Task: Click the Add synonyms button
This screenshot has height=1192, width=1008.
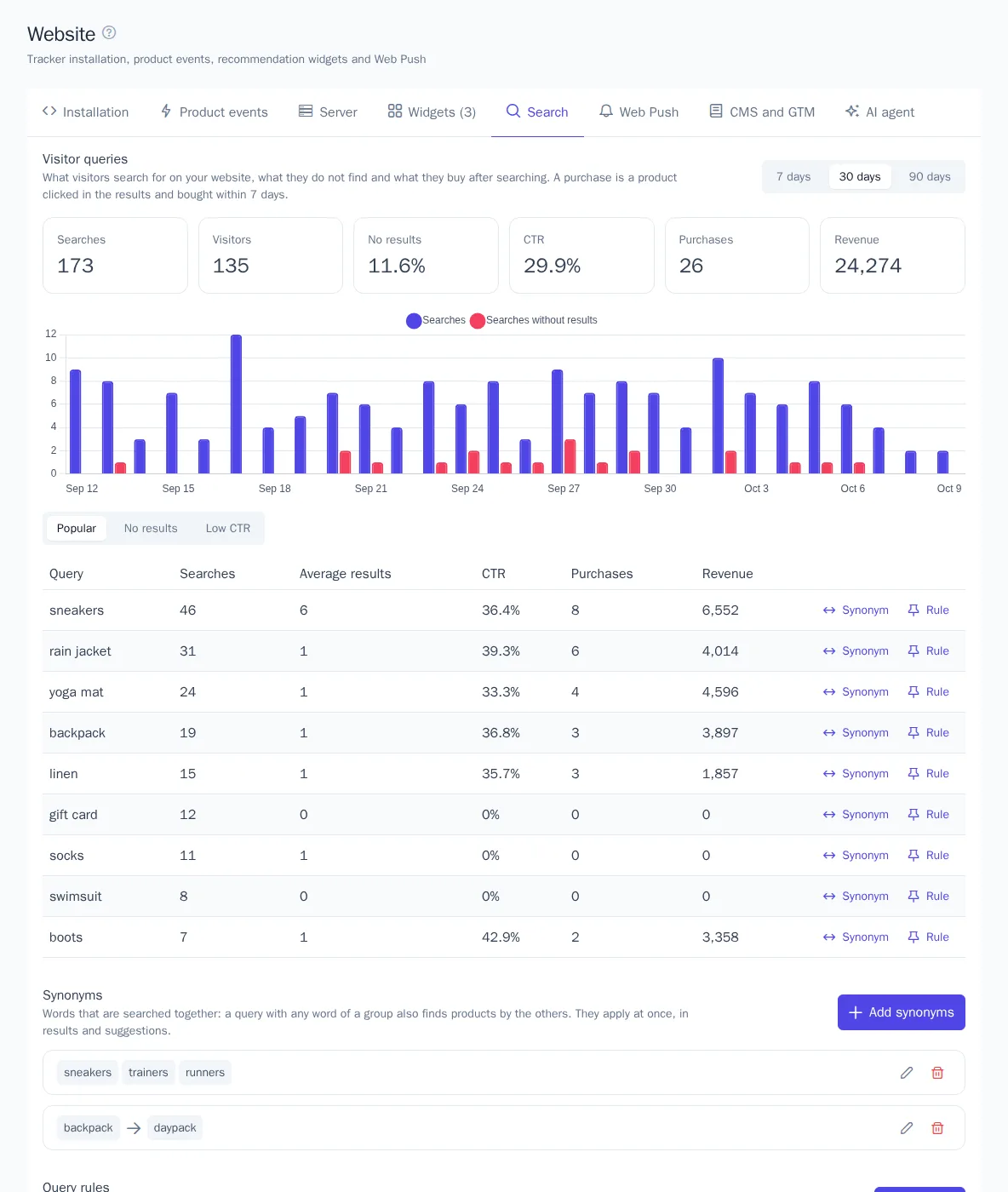Action: click(902, 1012)
